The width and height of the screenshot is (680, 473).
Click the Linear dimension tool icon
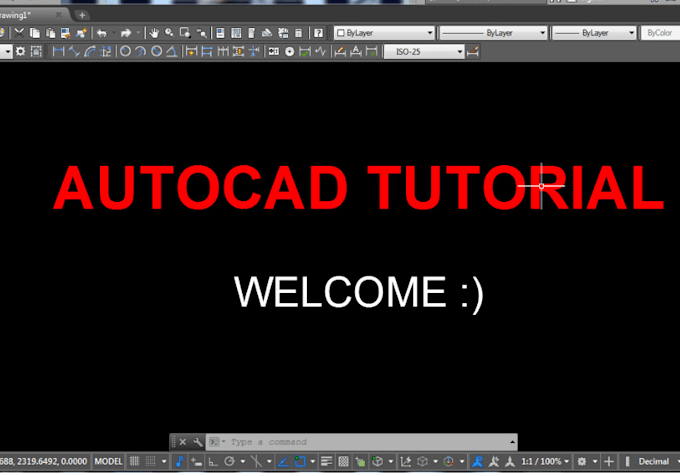pos(57,51)
